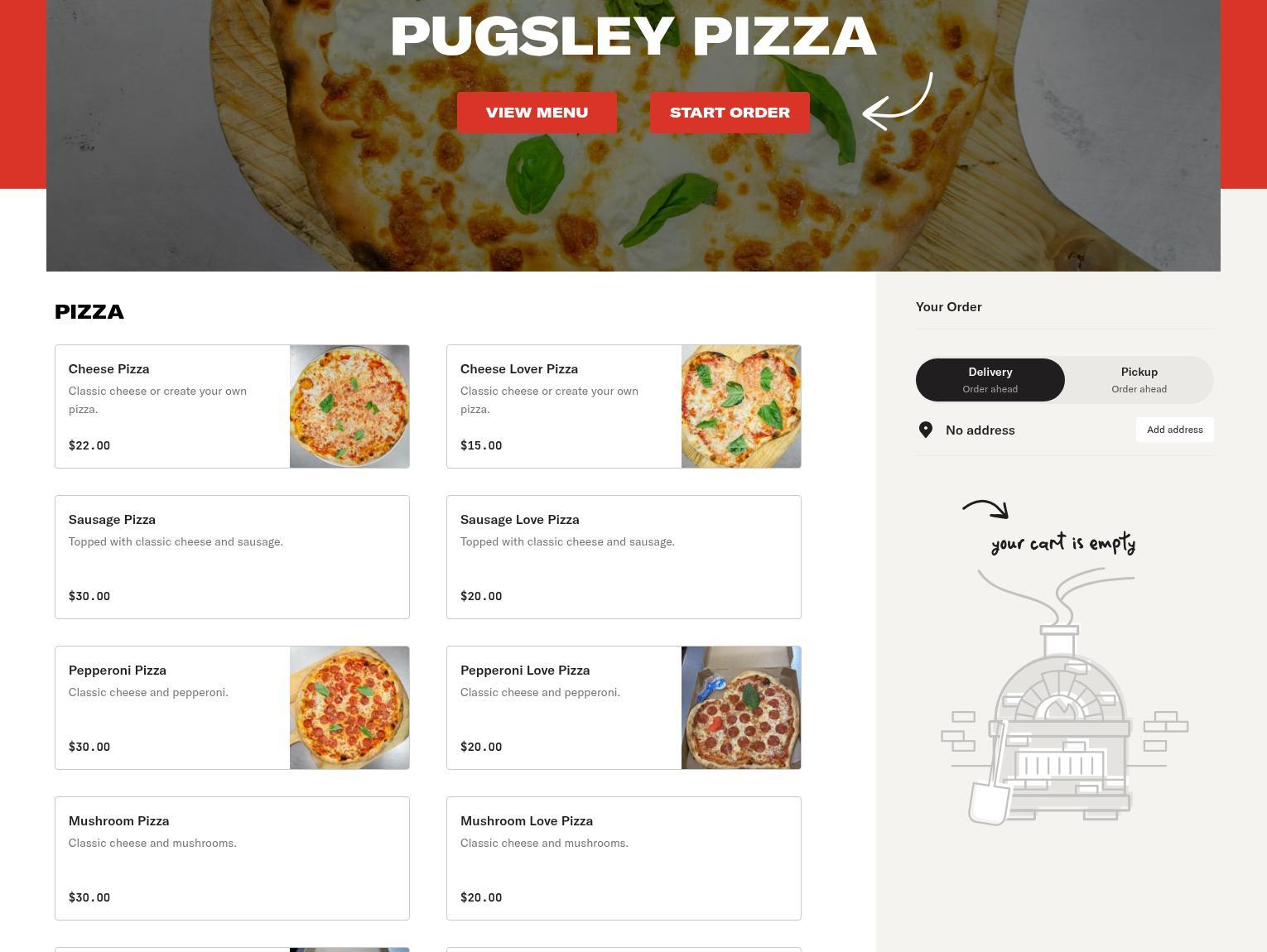Click the Pepperoni Love Pizza box photo
1267x952 pixels.
point(741,708)
